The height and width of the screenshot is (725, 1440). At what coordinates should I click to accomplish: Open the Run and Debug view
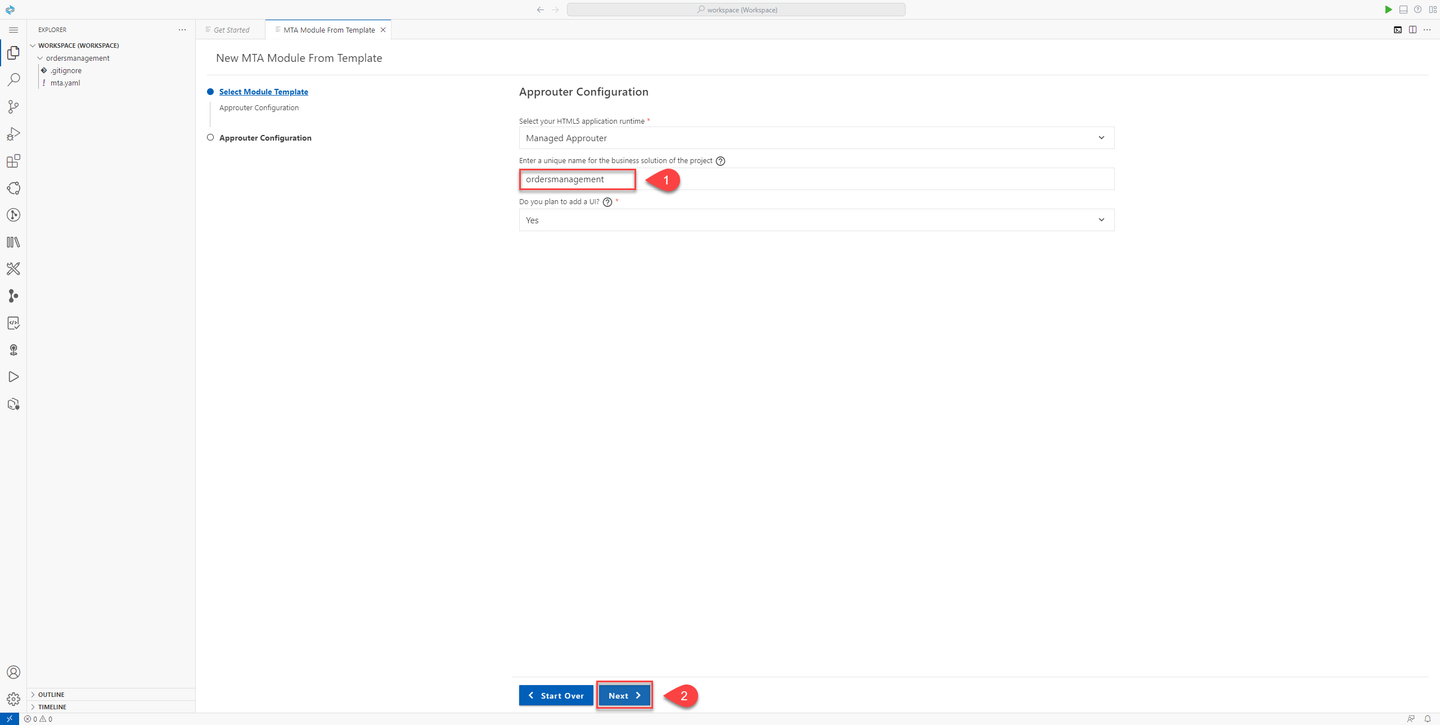(13, 134)
